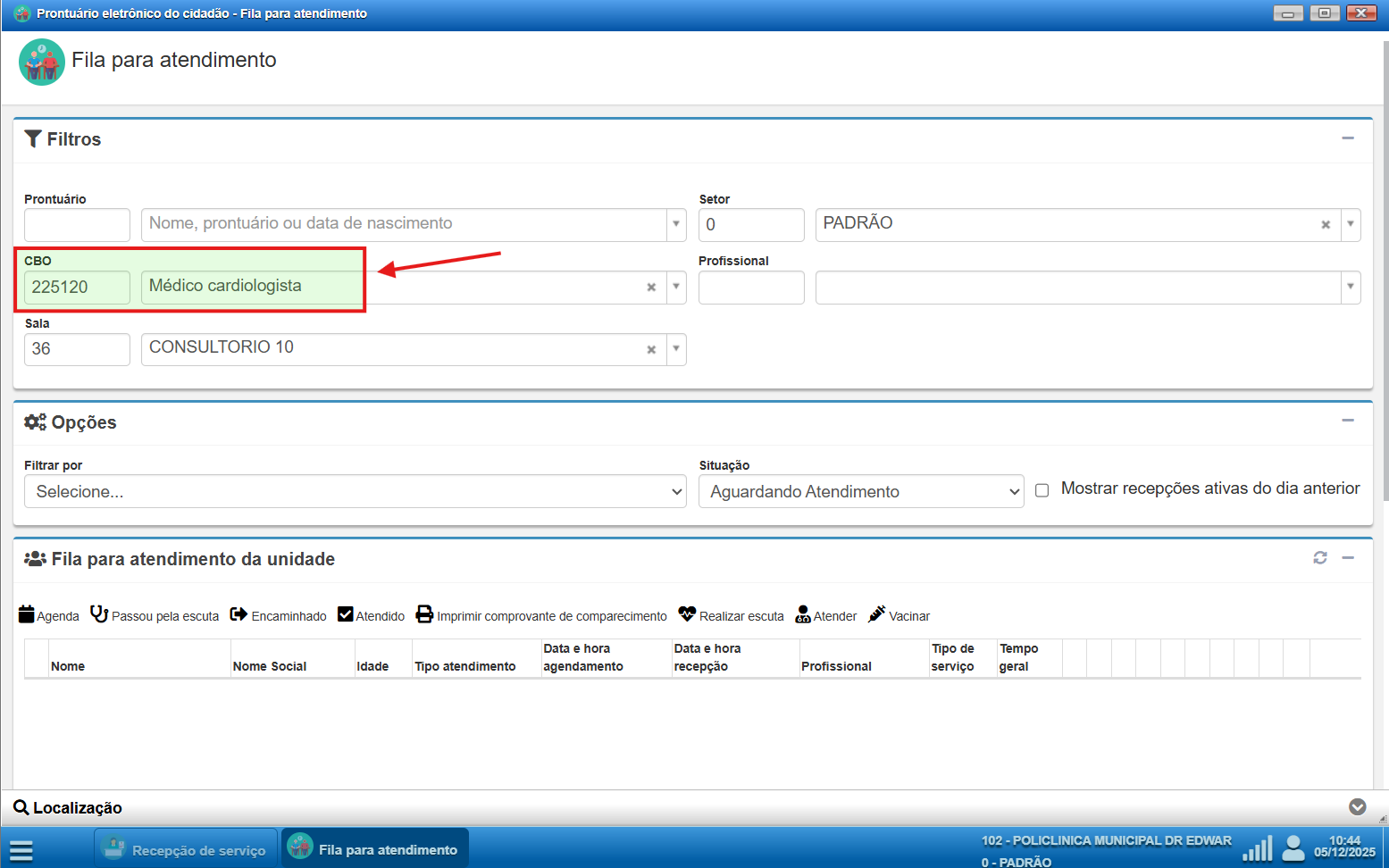Switch to Recepção de serviço tab
Screen dimensions: 1389x868
coord(185,849)
